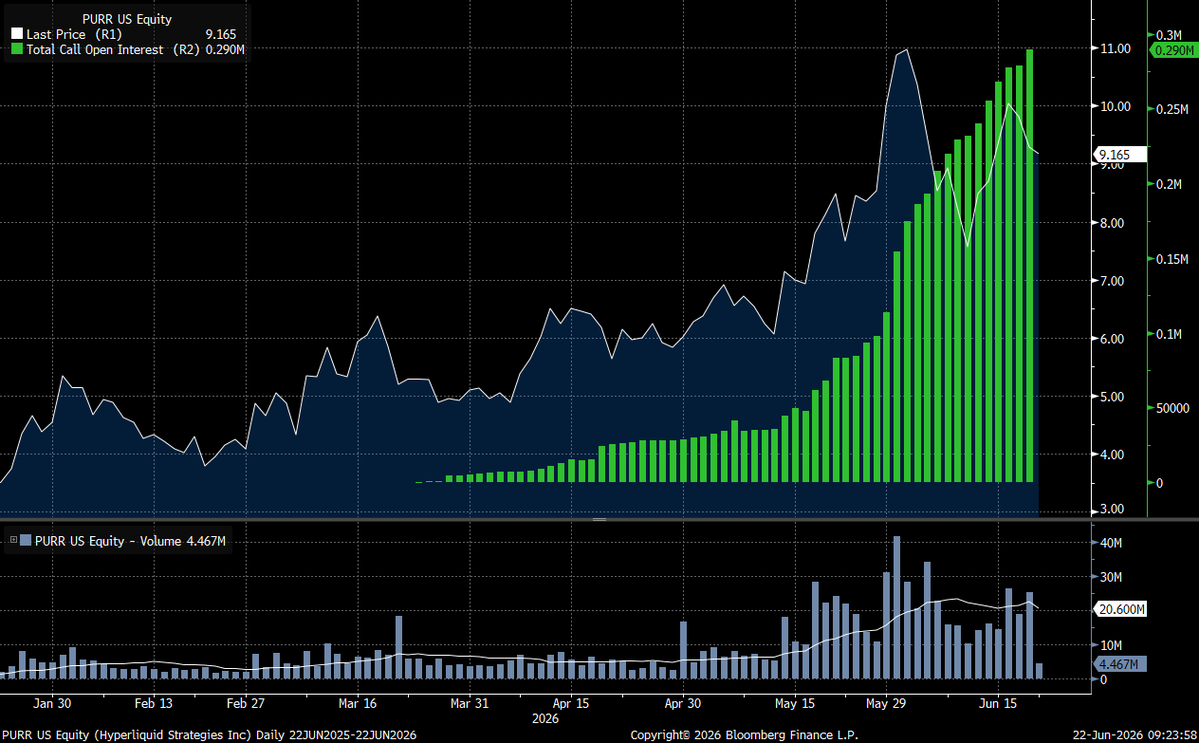Image resolution: width=1199 pixels, height=743 pixels.
Task: Click the Jun 15 date label
Action: (999, 703)
